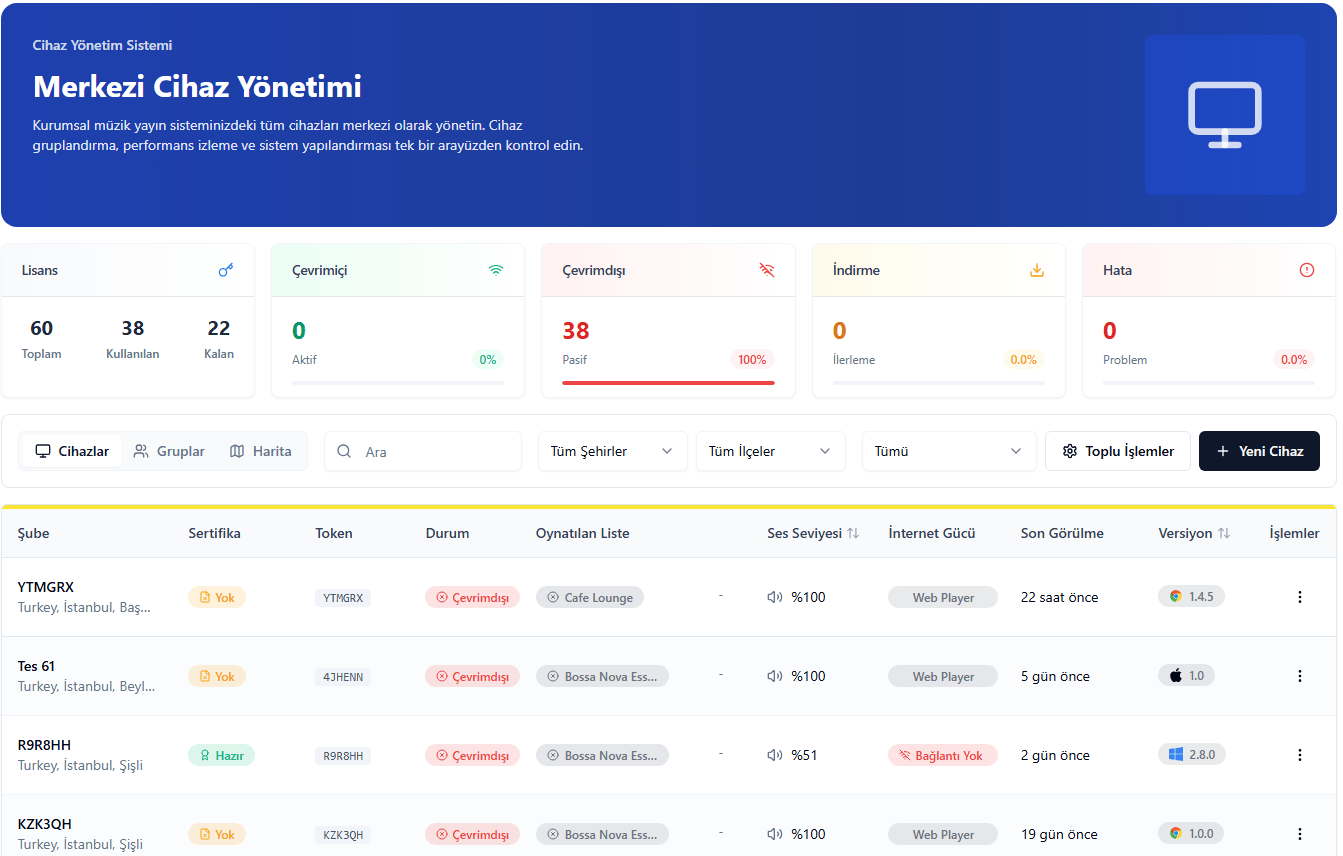This screenshot has width=1343, height=856.
Task: Click the İndirme download icon
Action: pos(1037,270)
